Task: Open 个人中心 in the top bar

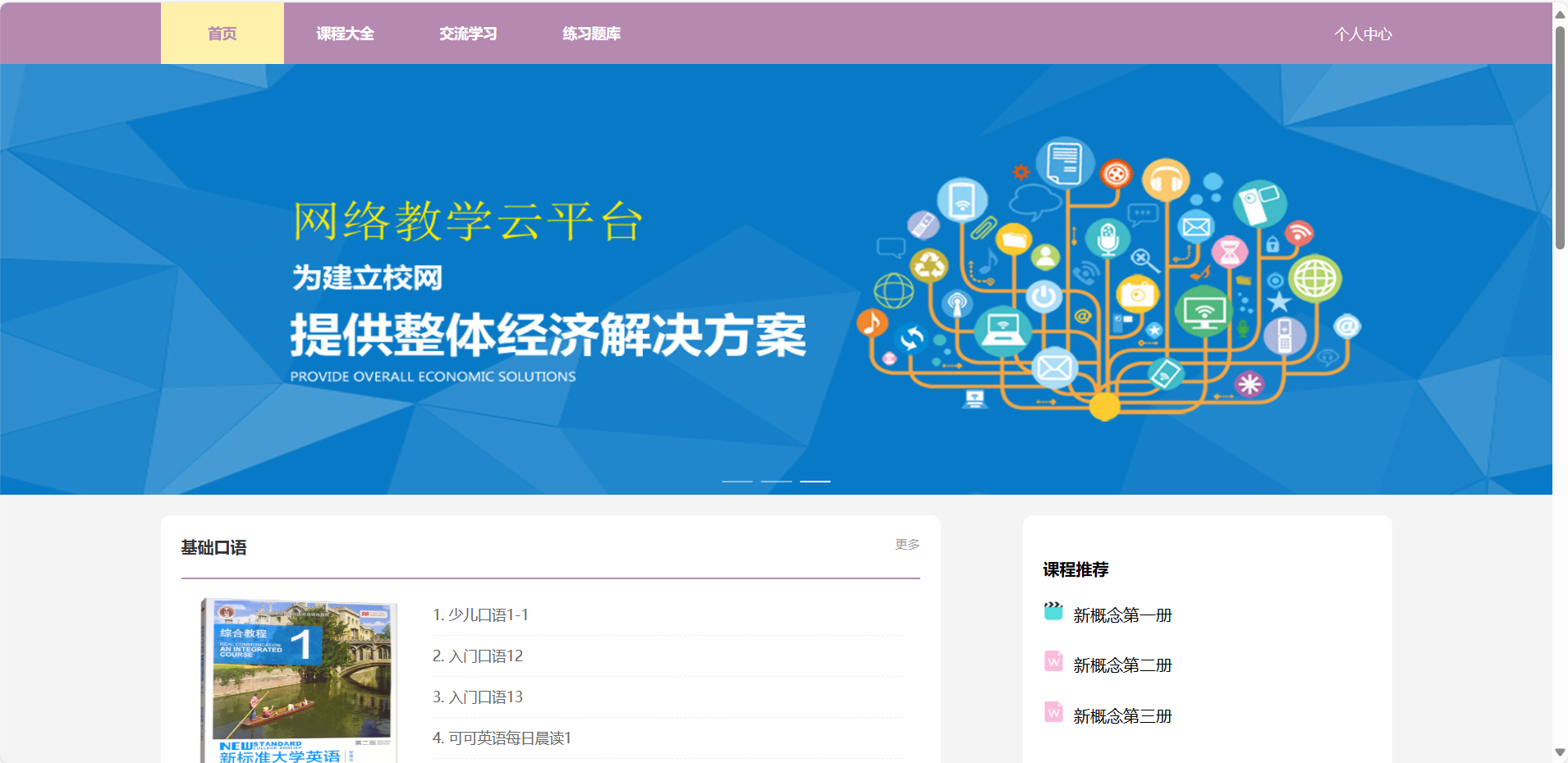Action: [1363, 34]
